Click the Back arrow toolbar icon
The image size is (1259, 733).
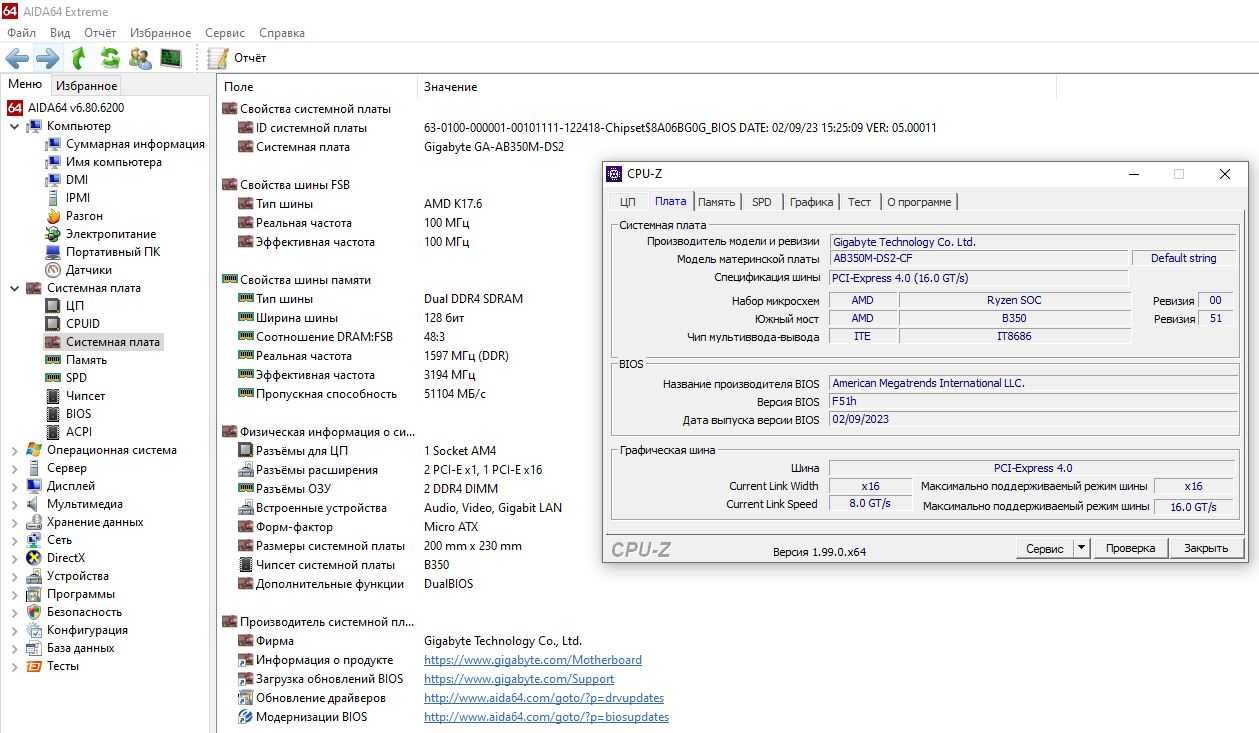[17, 58]
